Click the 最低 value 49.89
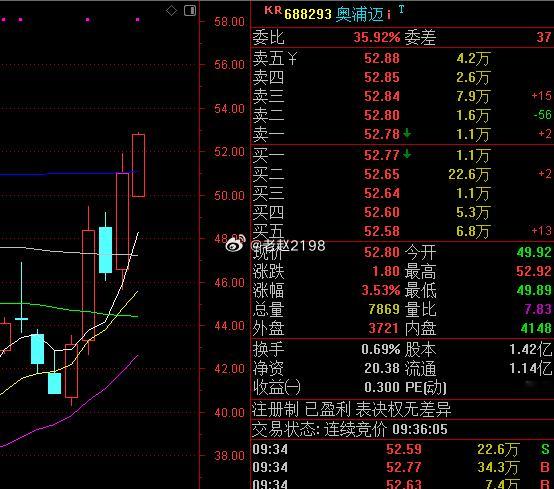Screen dimensions: 554x489 coord(534,290)
